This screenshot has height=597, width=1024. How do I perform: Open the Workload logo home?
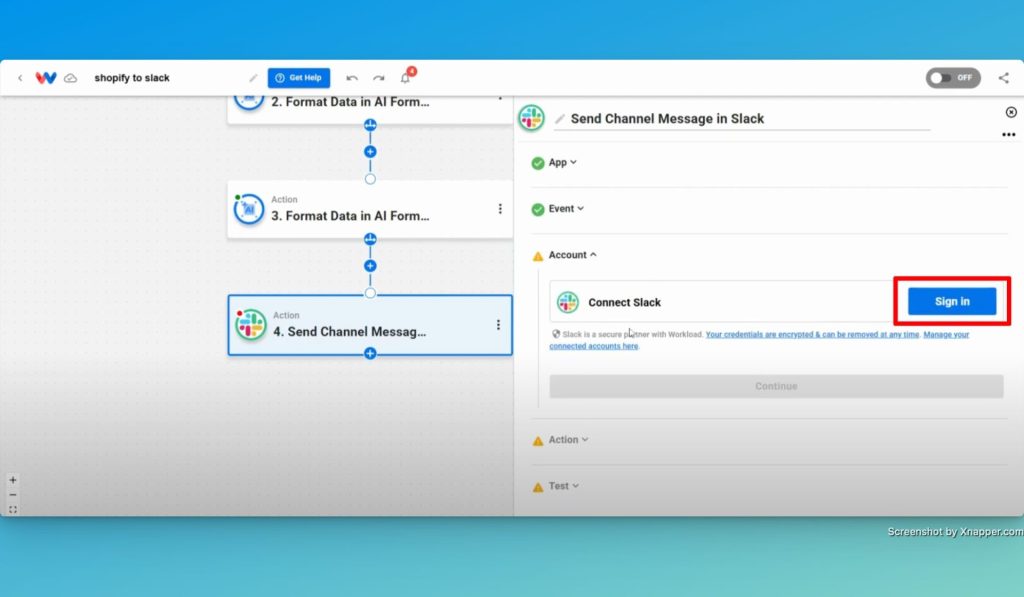coord(46,78)
